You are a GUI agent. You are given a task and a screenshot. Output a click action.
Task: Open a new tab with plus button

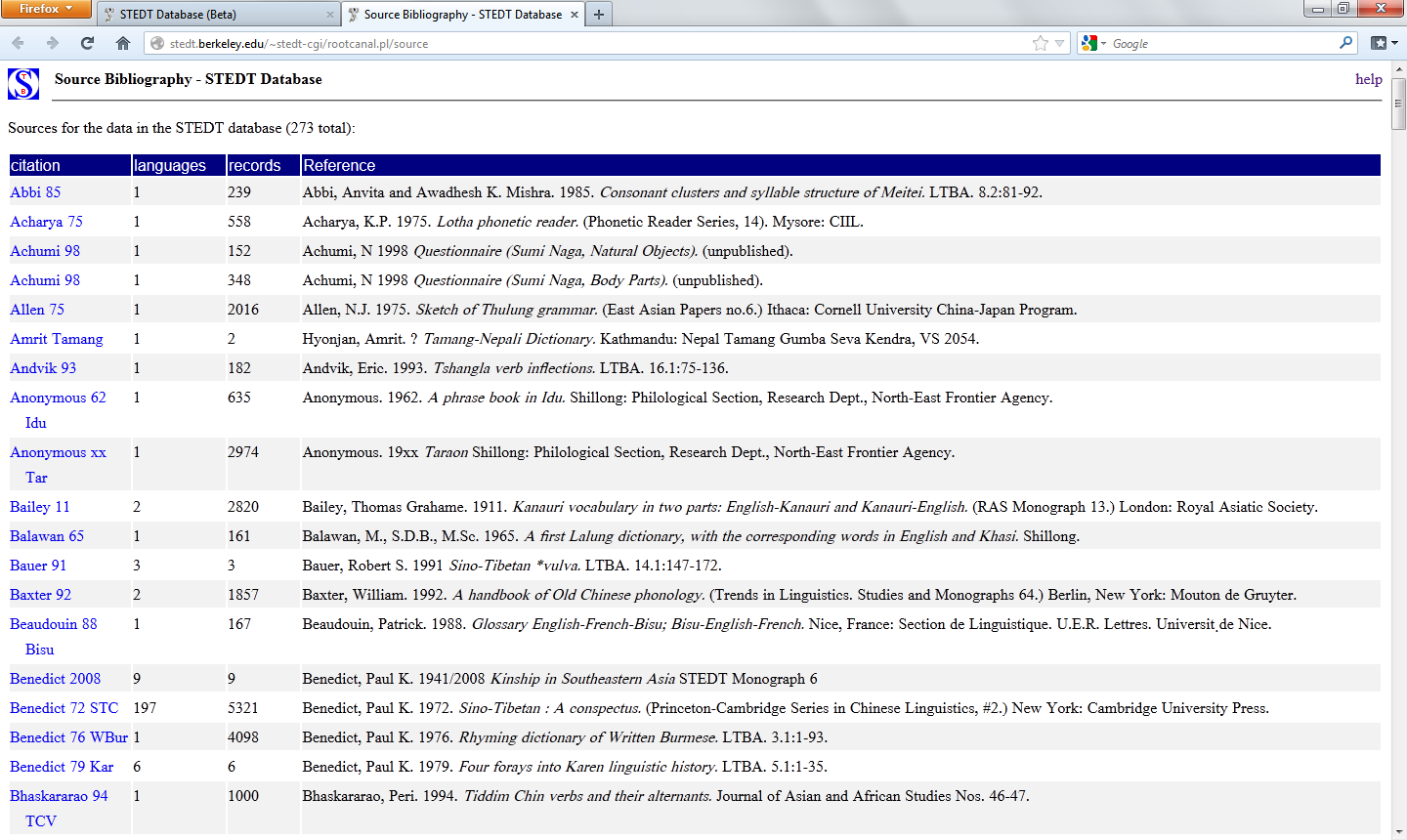(x=599, y=15)
